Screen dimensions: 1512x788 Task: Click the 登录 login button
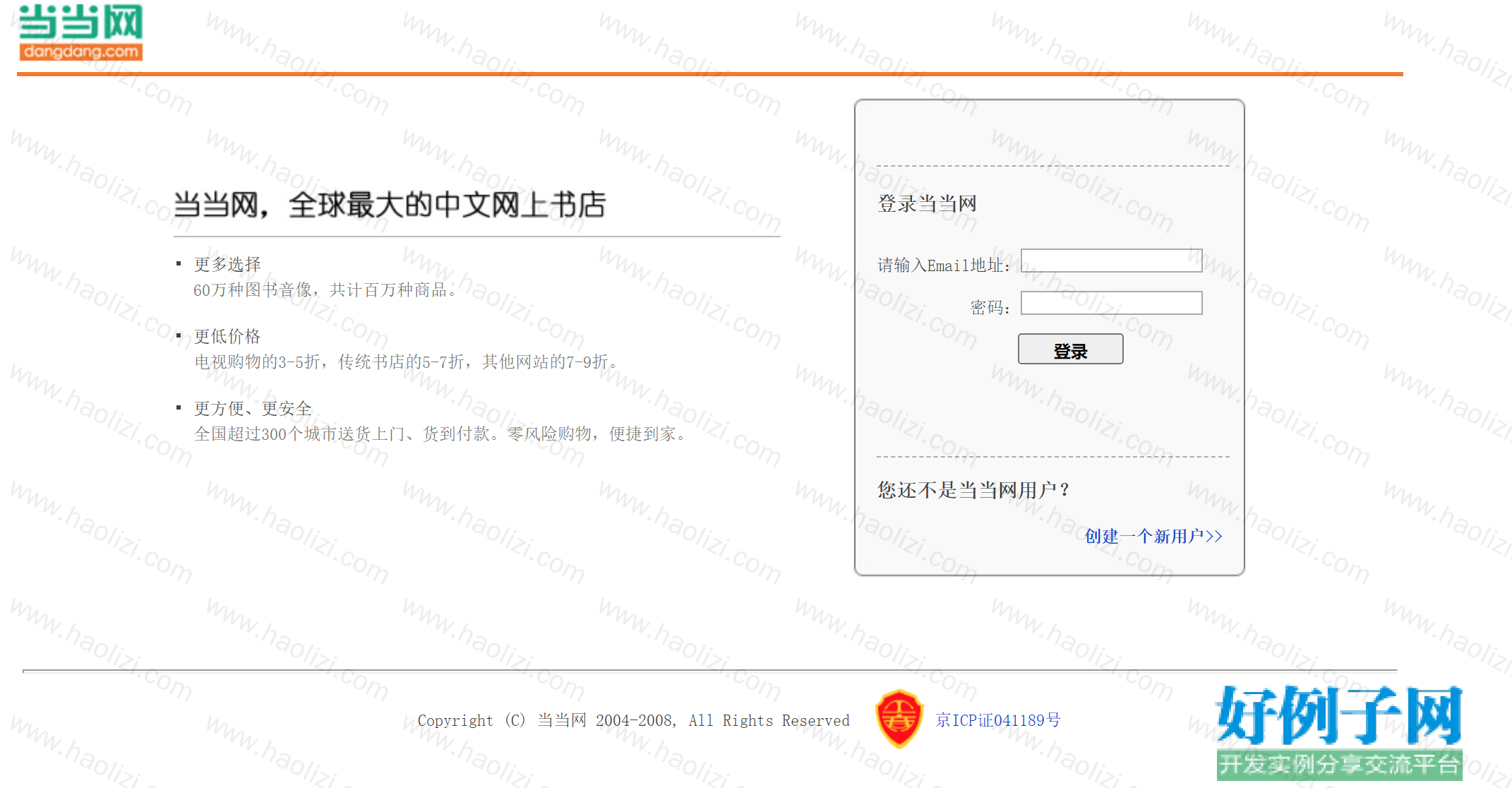click(x=1070, y=349)
